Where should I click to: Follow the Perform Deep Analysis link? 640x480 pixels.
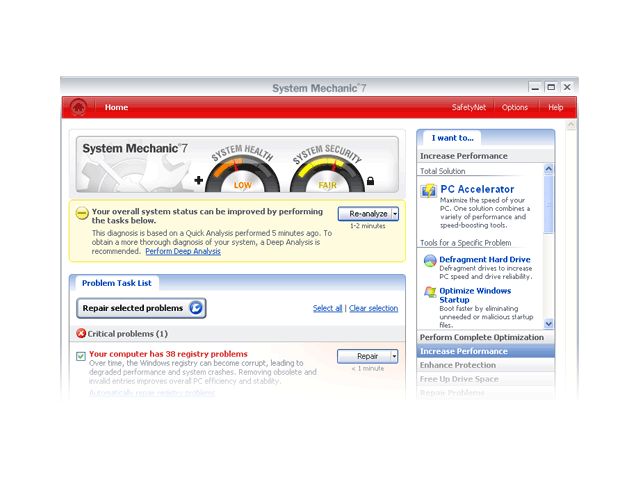coord(183,251)
